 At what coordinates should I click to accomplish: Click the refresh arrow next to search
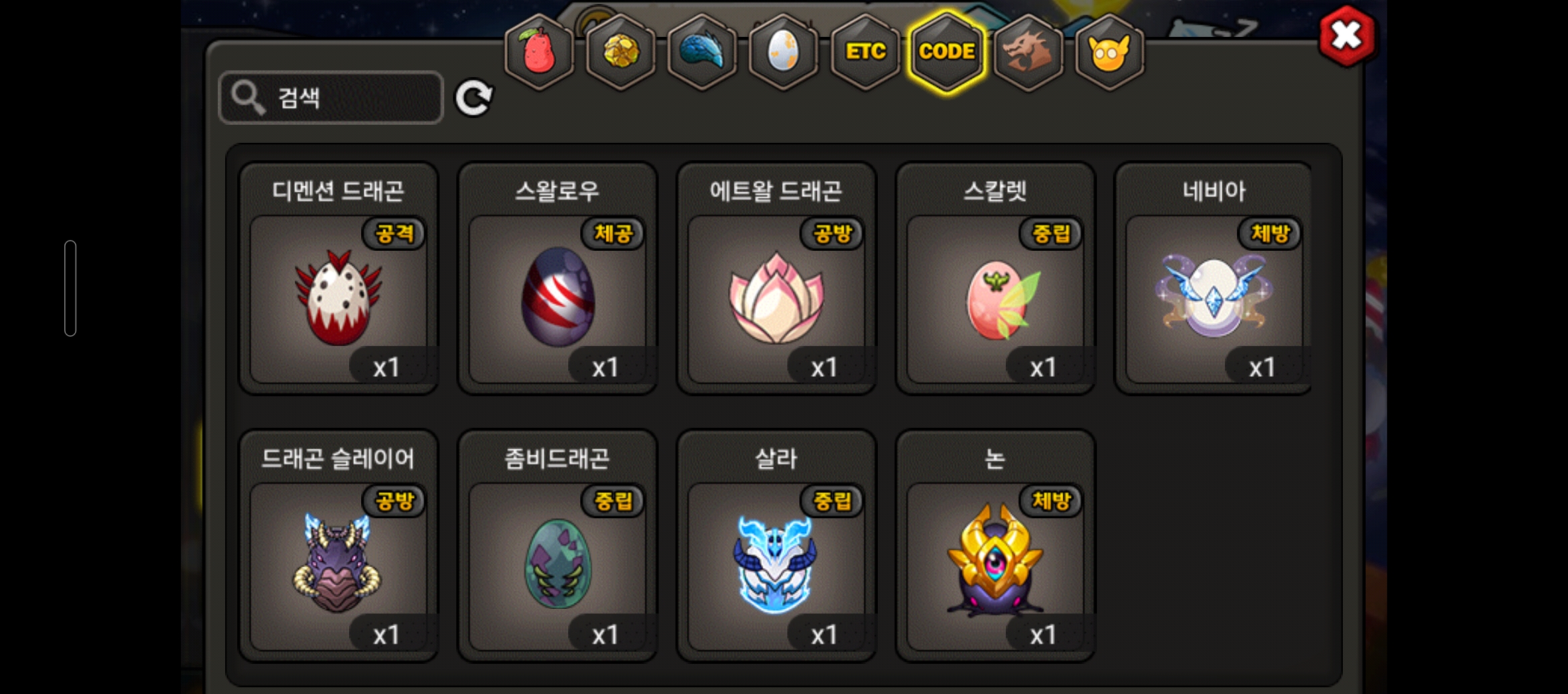pyautogui.click(x=474, y=98)
